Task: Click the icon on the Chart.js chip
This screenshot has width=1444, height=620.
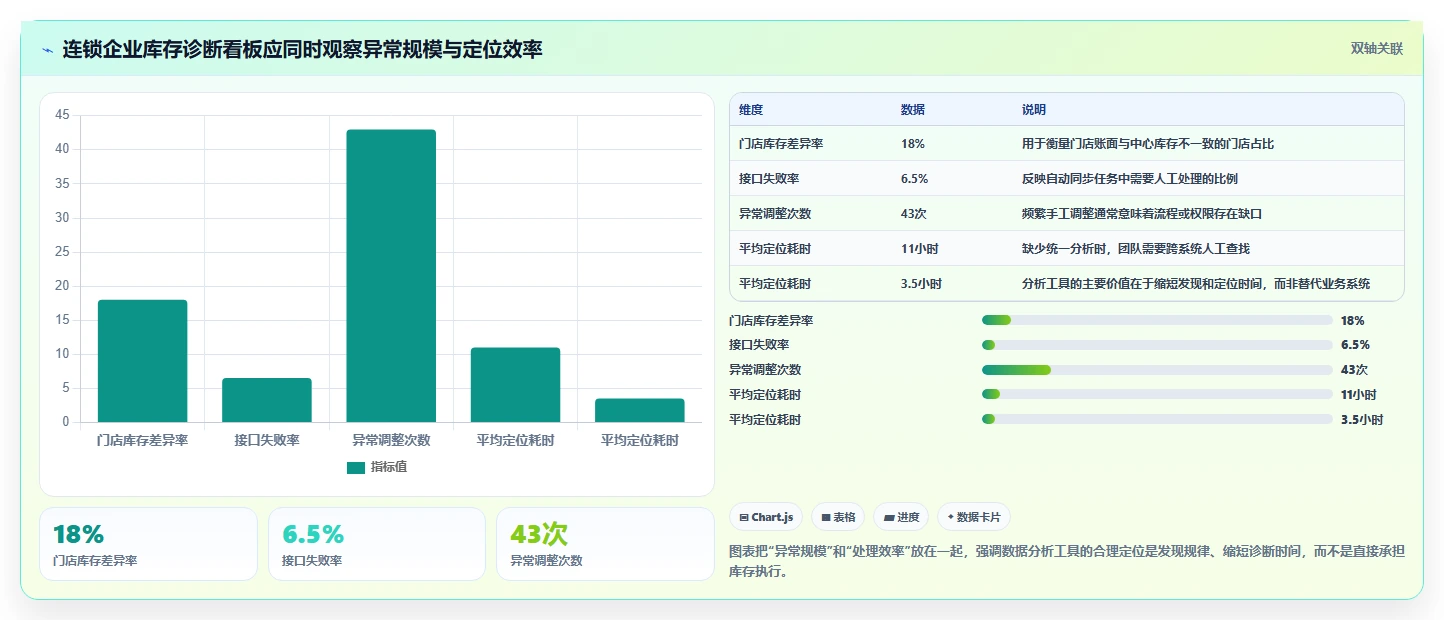Action: [744, 517]
